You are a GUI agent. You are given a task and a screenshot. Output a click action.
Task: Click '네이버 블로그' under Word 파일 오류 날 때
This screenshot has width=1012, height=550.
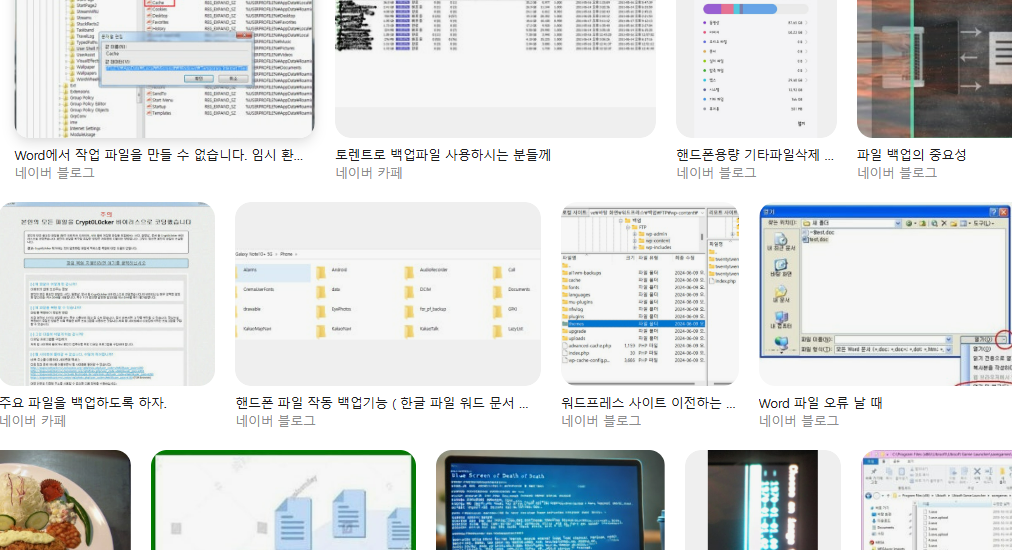coord(799,421)
